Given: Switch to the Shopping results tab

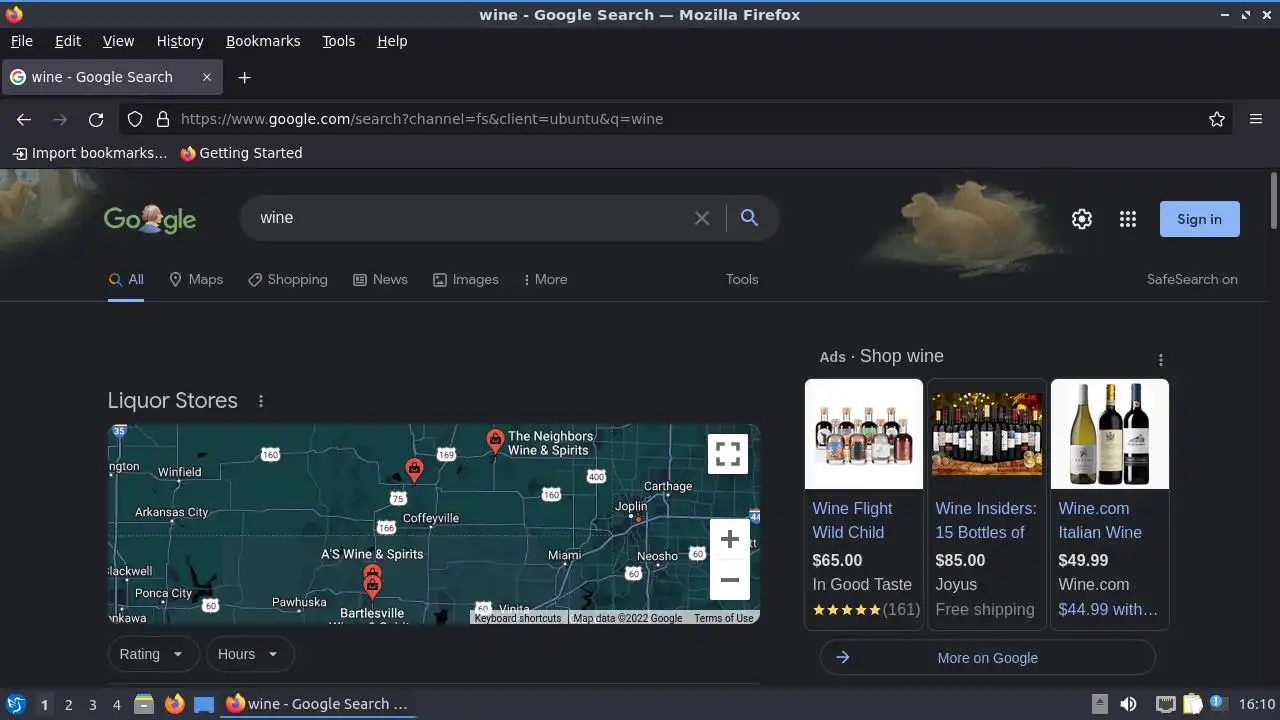Looking at the screenshot, I should [288, 279].
